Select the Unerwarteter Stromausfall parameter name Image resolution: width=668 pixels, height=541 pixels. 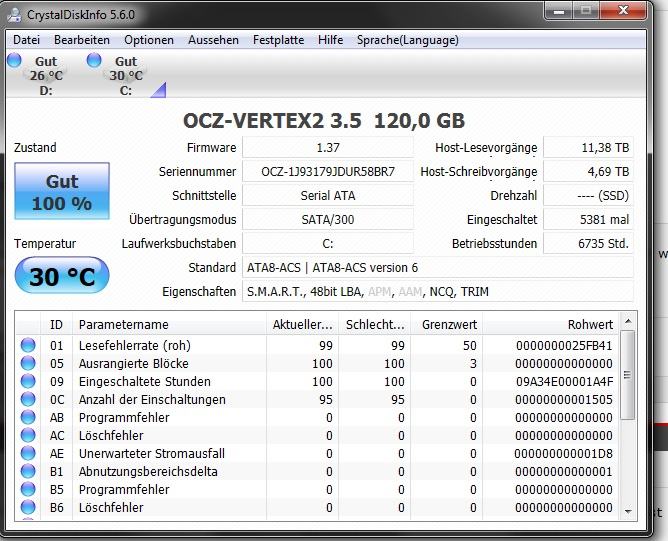click(152, 453)
